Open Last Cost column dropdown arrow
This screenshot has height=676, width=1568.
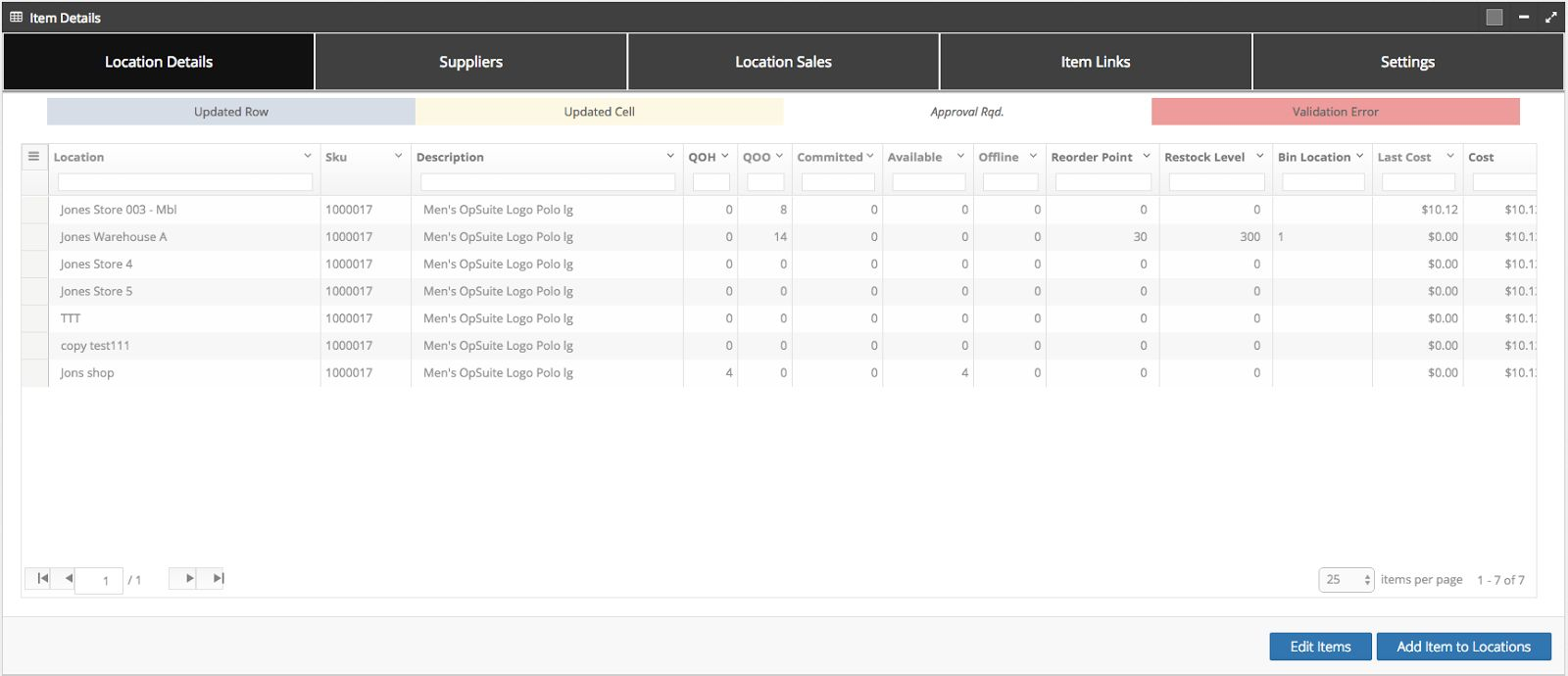tap(1450, 156)
